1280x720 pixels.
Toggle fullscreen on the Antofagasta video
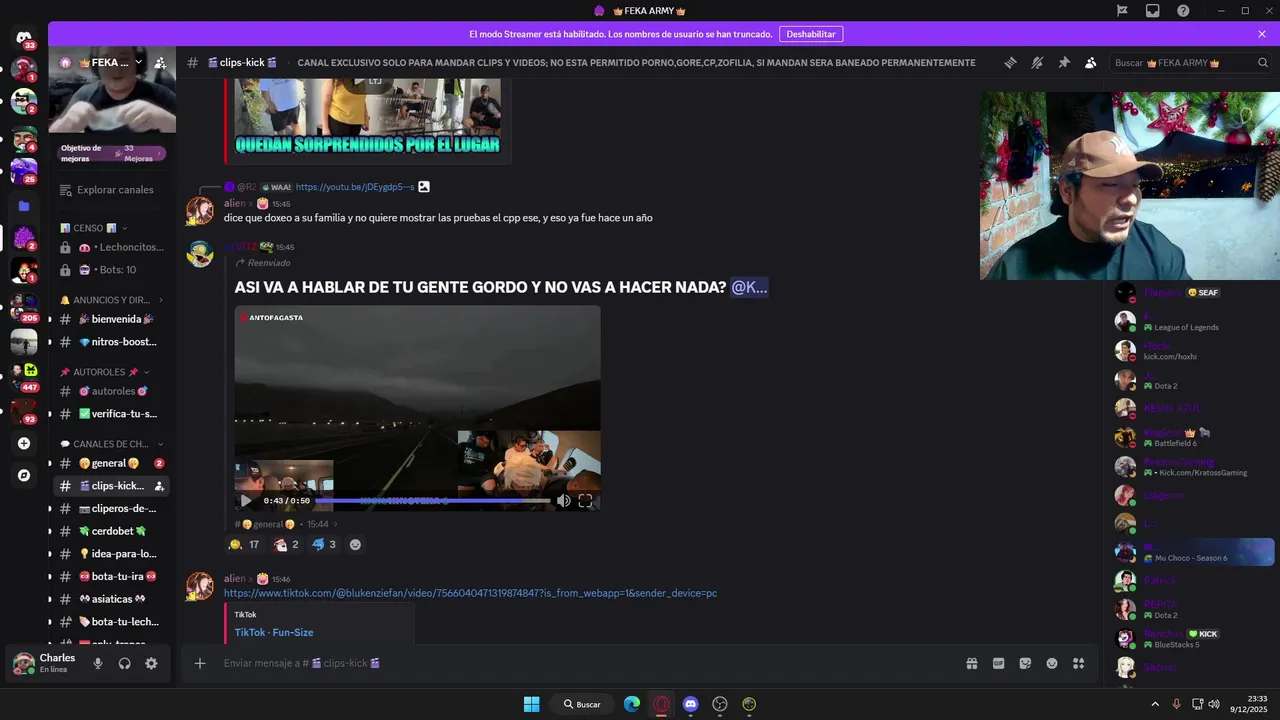coord(585,501)
